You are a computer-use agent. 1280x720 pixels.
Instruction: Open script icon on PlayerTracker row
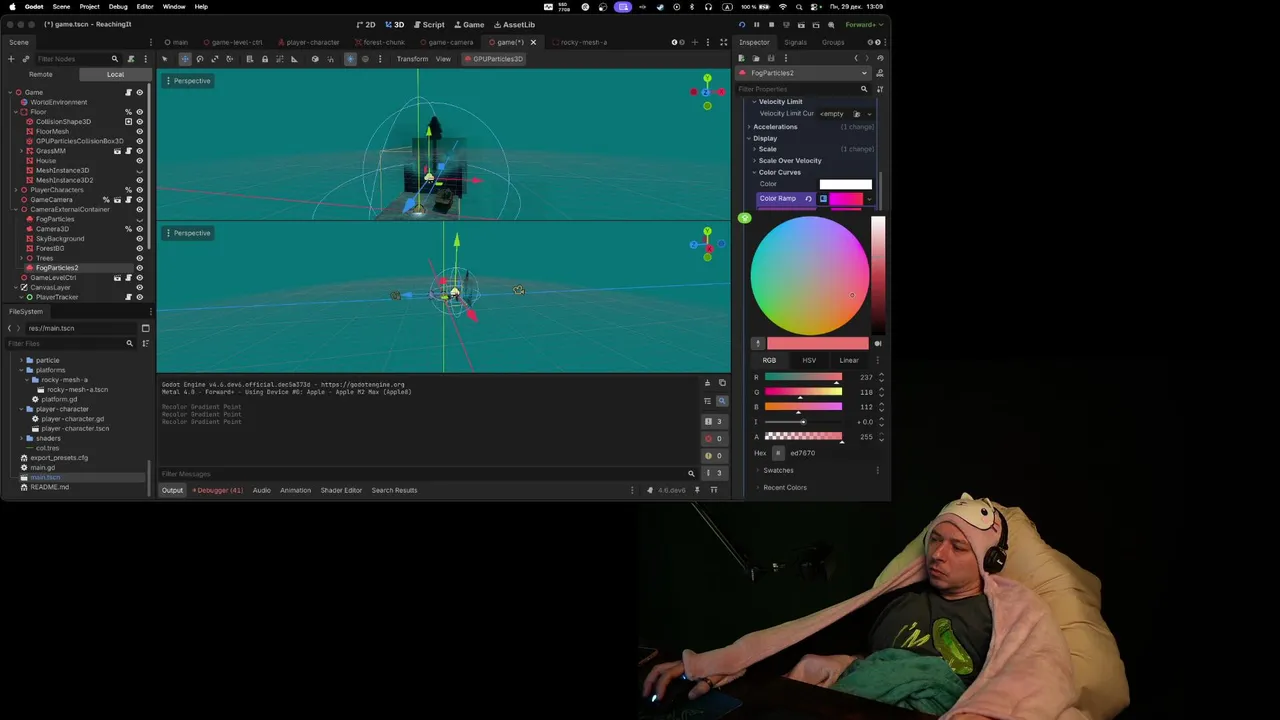(x=128, y=297)
